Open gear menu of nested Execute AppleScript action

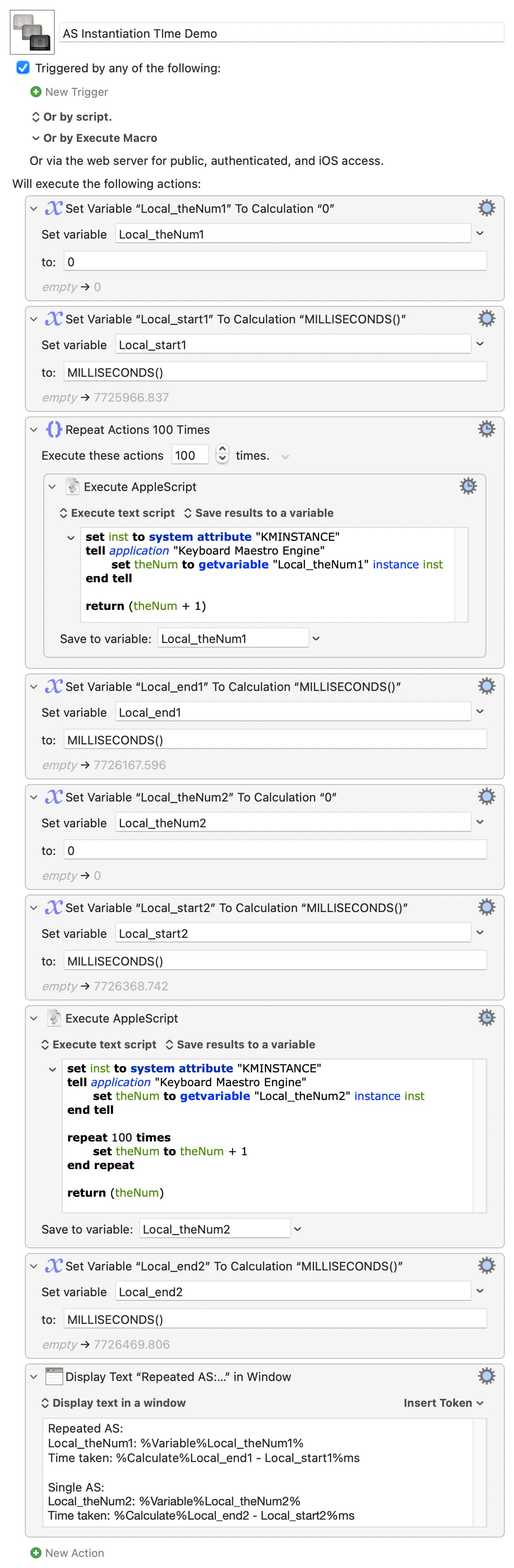click(x=468, y=486)
